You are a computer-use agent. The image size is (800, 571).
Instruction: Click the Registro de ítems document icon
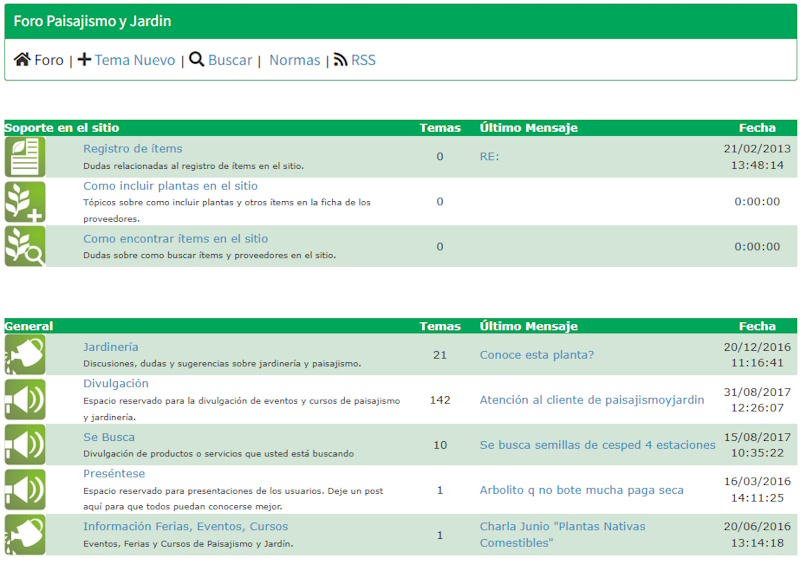coord(25,157)
